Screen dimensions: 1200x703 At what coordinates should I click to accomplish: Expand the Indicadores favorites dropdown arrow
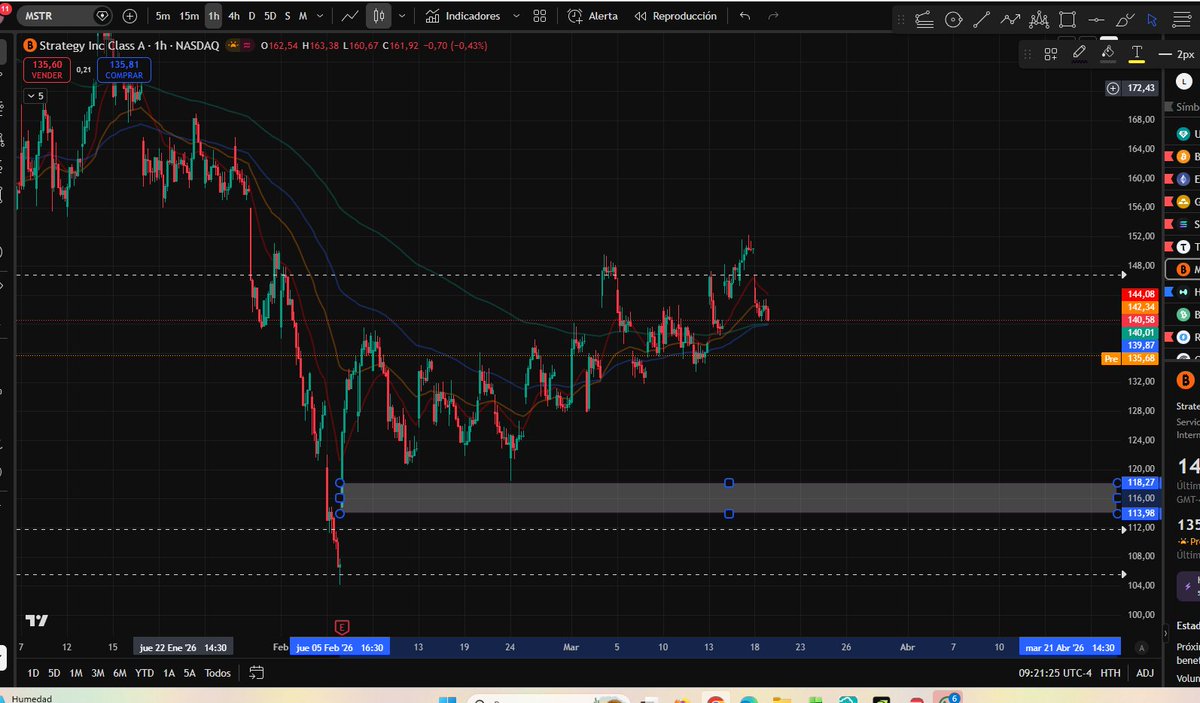[515, 16]
